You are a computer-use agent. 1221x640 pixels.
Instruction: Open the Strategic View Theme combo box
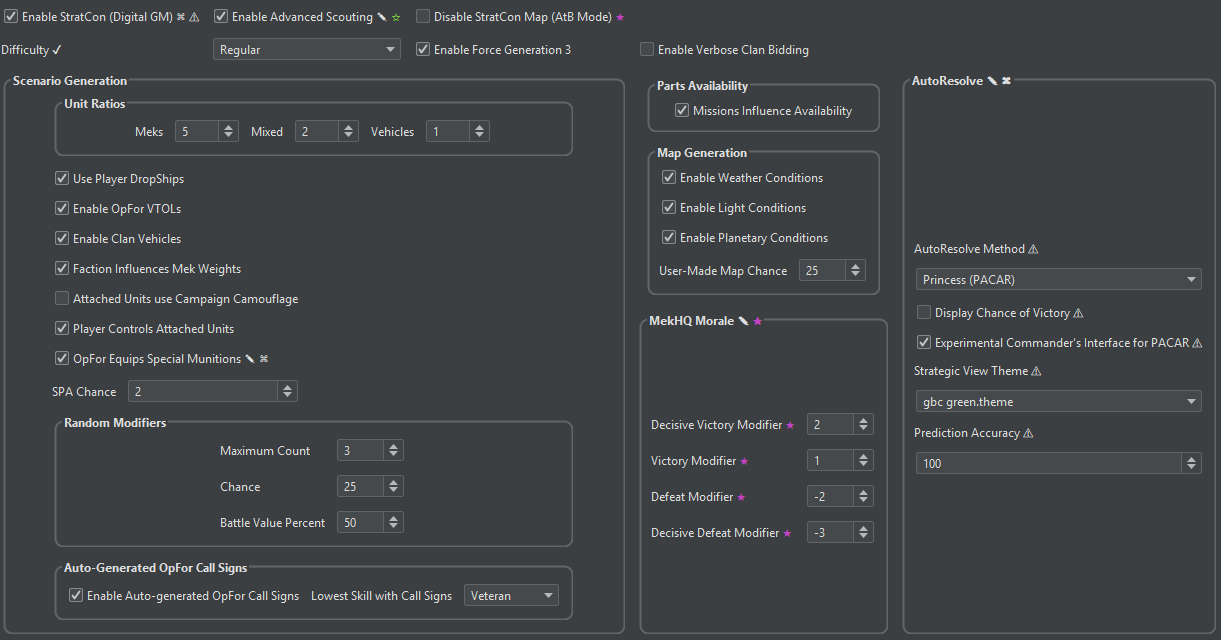tap(1058, 401)
